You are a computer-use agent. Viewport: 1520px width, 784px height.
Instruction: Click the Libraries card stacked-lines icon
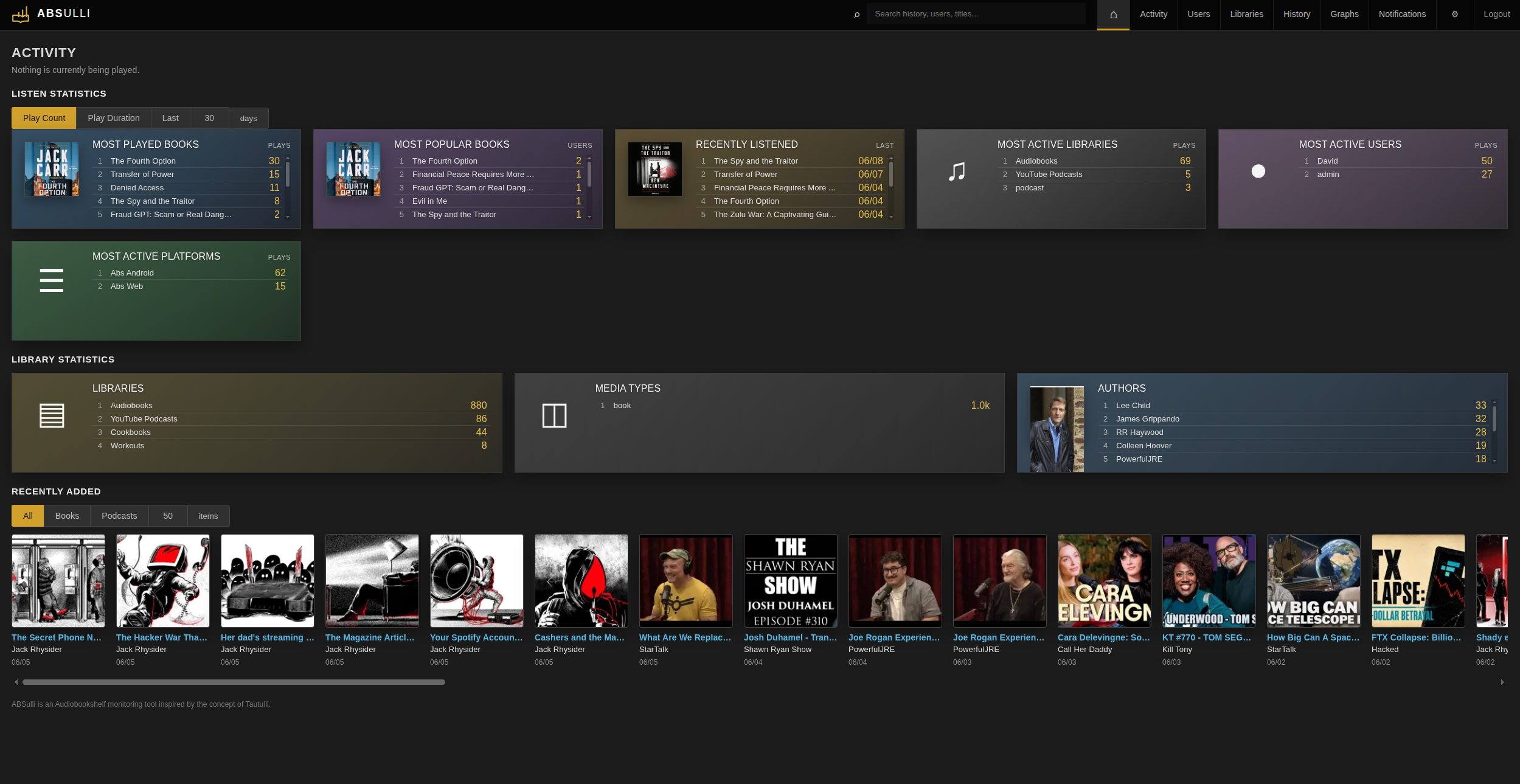[x=52, y=415]
